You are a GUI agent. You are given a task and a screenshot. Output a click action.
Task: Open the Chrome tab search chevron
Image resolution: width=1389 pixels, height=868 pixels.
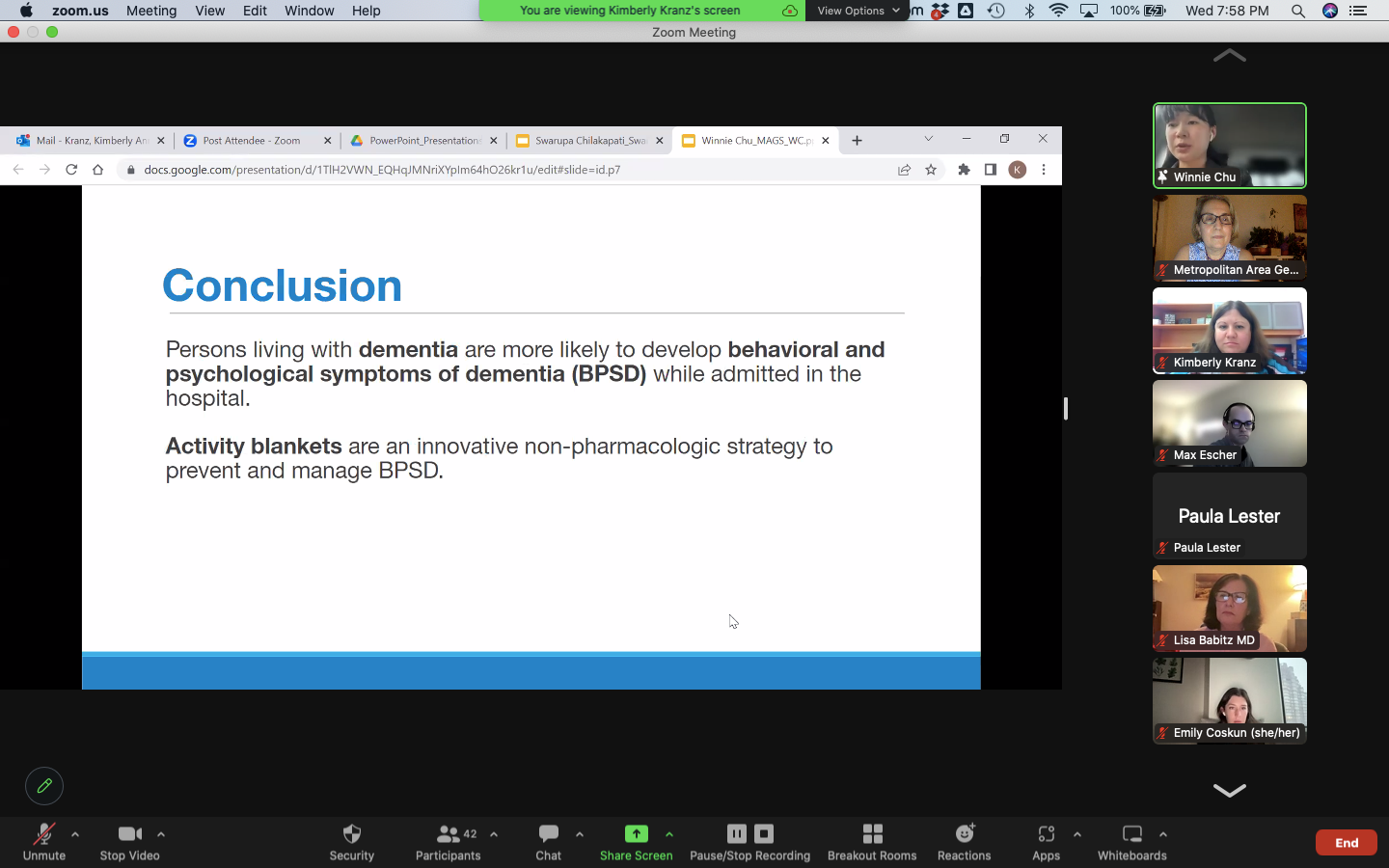point(928,139)
